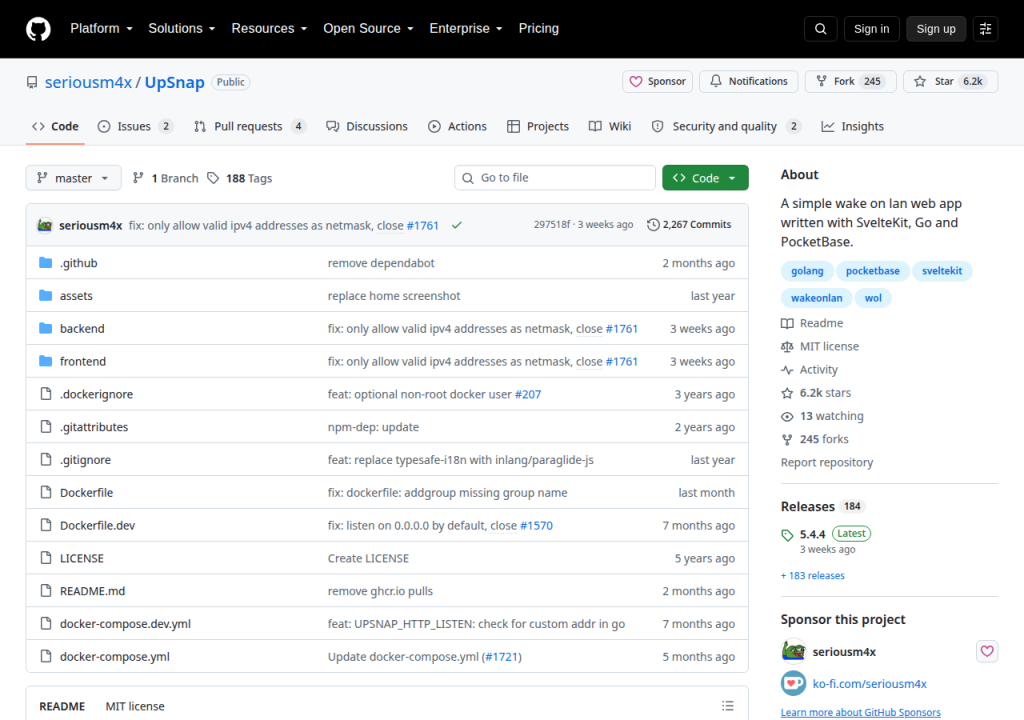The width and height of the screenshot is (1024, 720).
Task: Open the seriousm4x owner link
Action: coord(88,82)
